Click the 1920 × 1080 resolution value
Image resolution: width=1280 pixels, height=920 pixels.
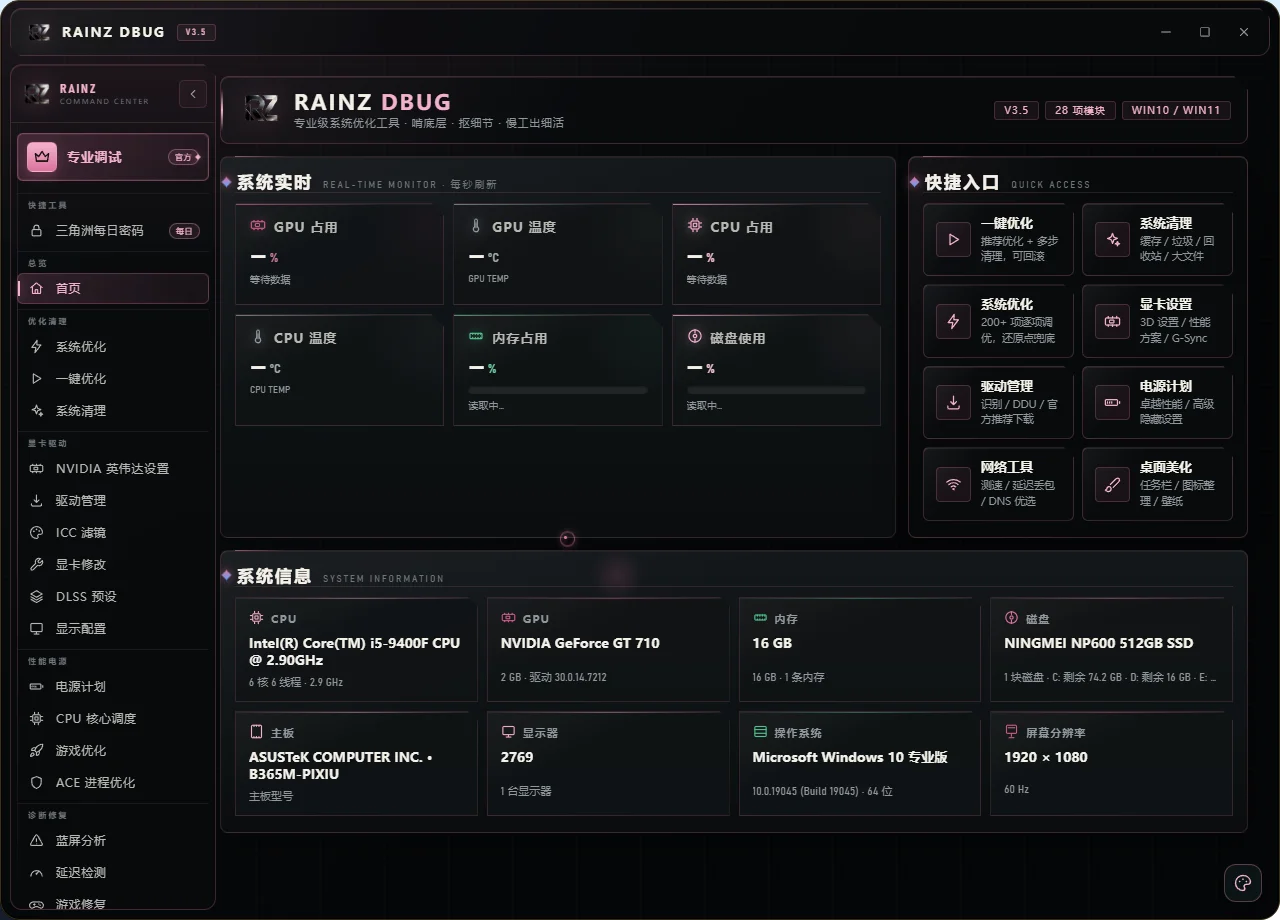tap(1045, 757)
